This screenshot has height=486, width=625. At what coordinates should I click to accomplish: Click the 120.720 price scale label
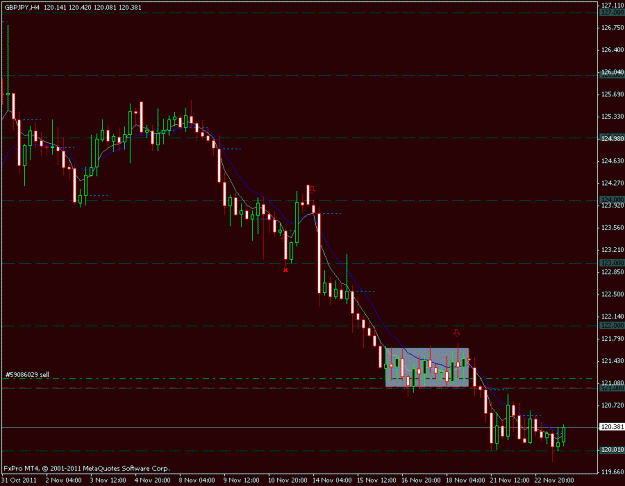(612, 405)
